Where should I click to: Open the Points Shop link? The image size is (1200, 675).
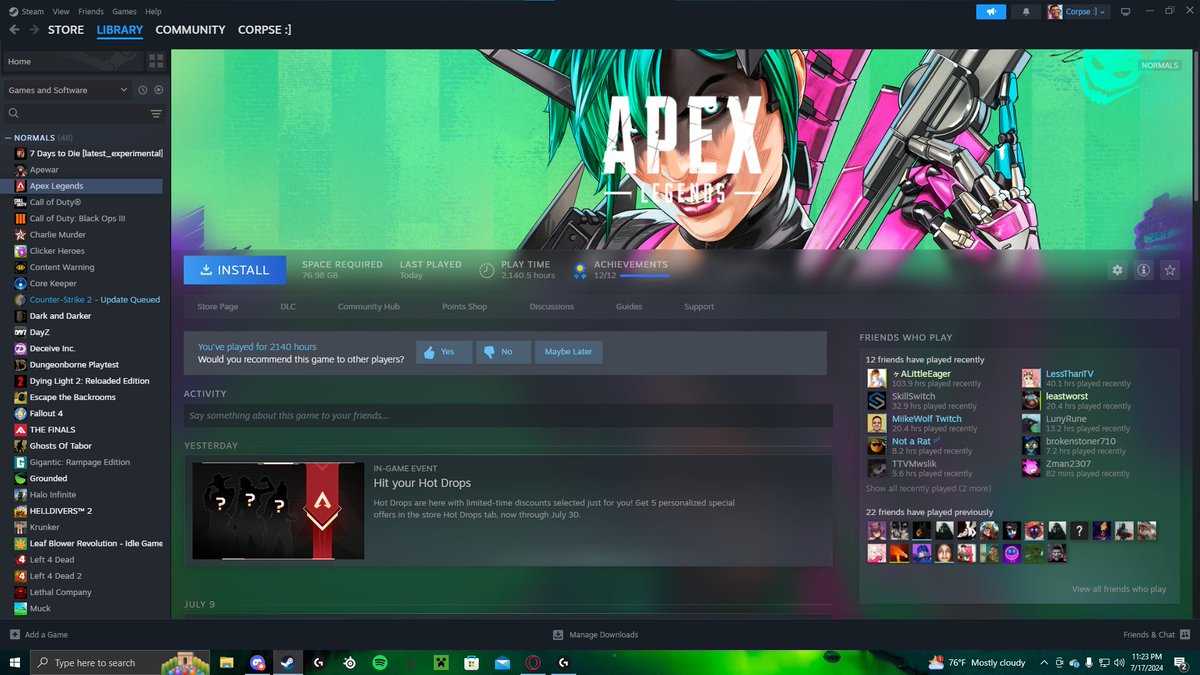(x=465, y=307)
